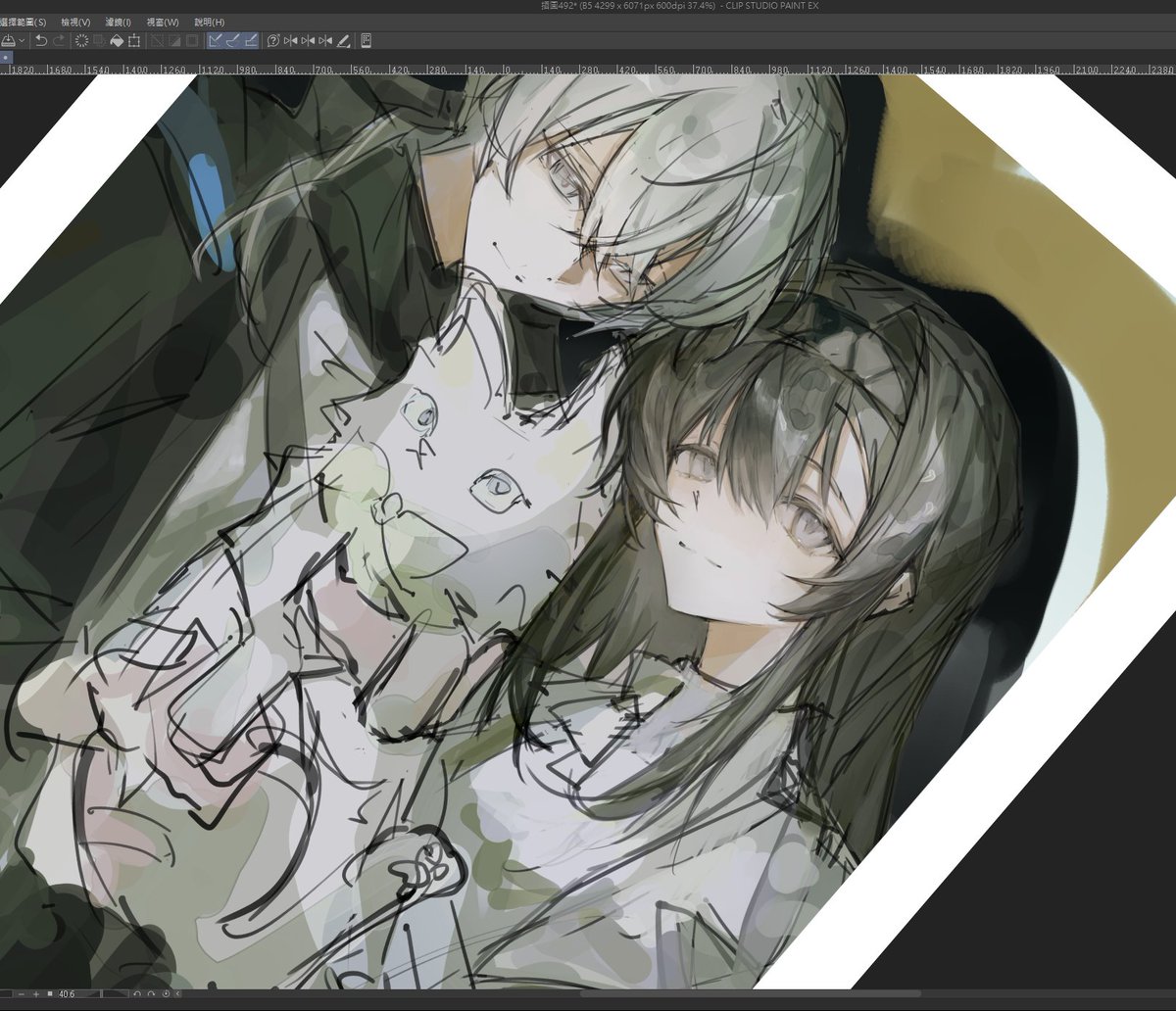The image size is (1176, 1011).
Task: Click the Scale/Rotate transform icon
Action: pyautogui.click(x=134, y=40)
